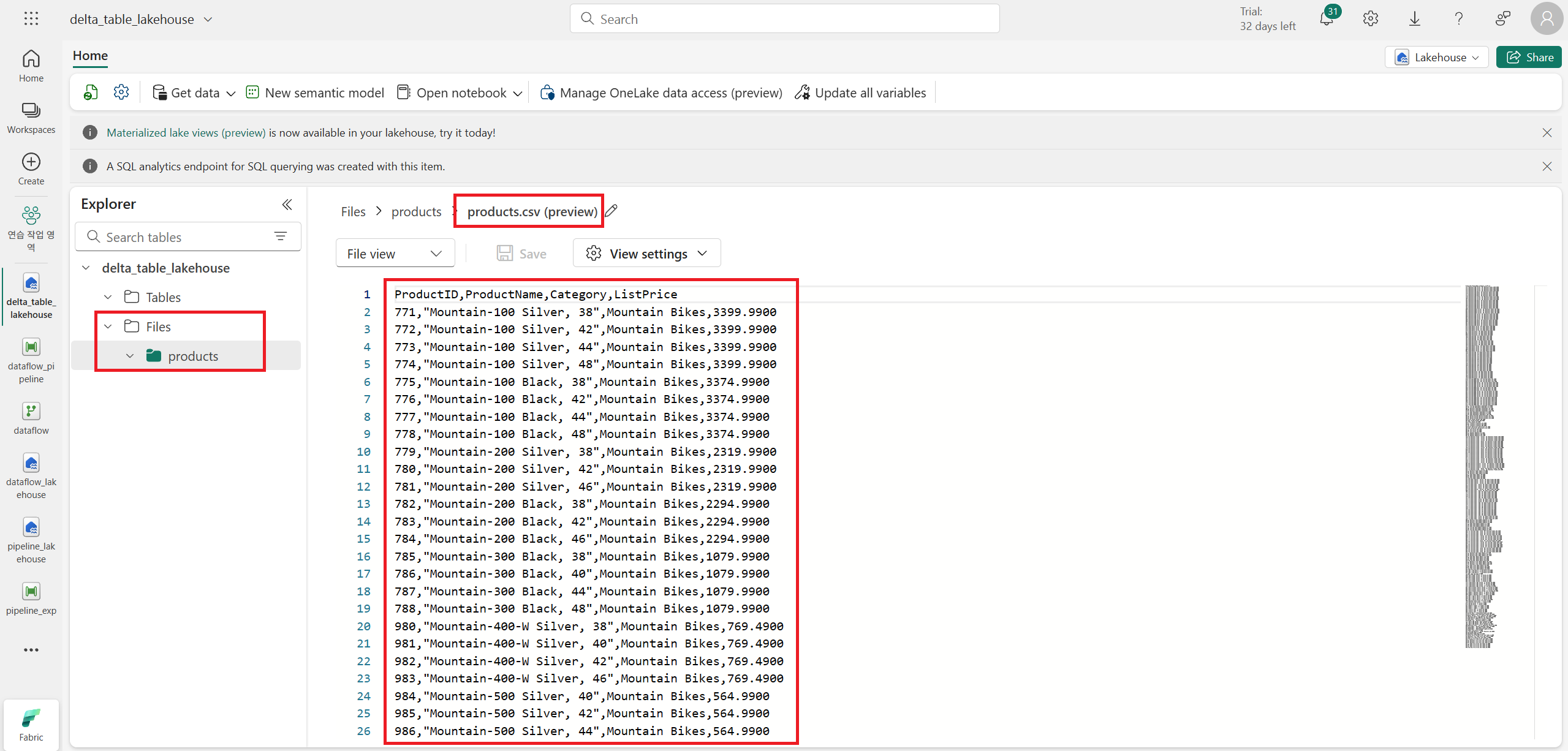Click the filter icon in Search tables
This screenshot has width=1568, height=751.
(281, 236)
